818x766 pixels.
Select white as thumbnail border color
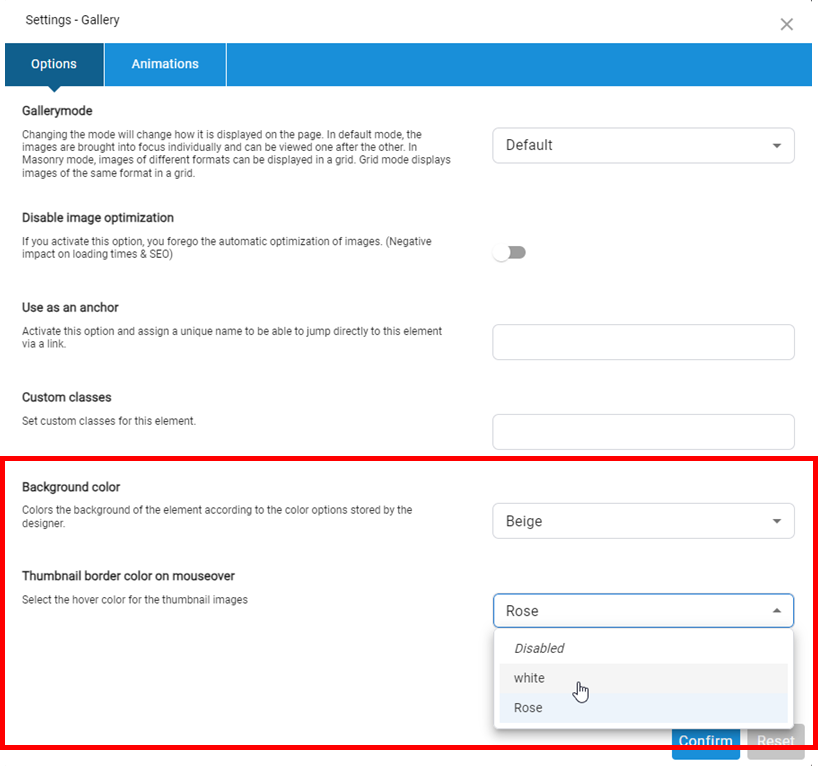coord(530,678)
